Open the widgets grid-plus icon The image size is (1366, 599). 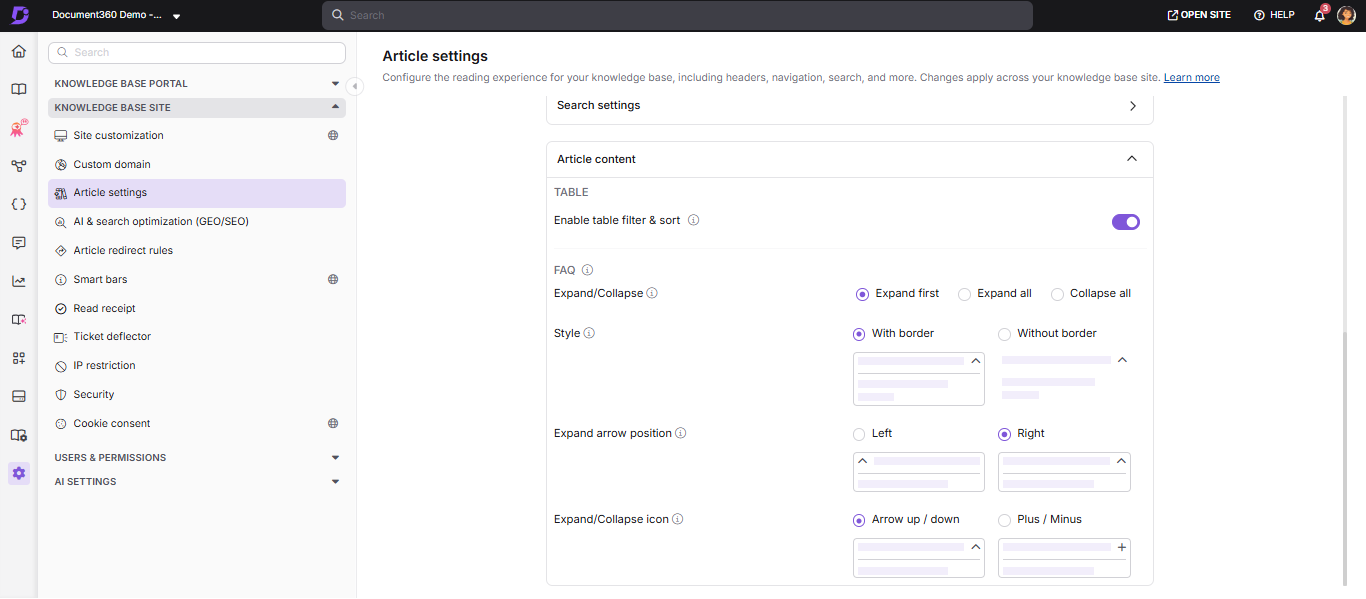[x=19, y=358]
